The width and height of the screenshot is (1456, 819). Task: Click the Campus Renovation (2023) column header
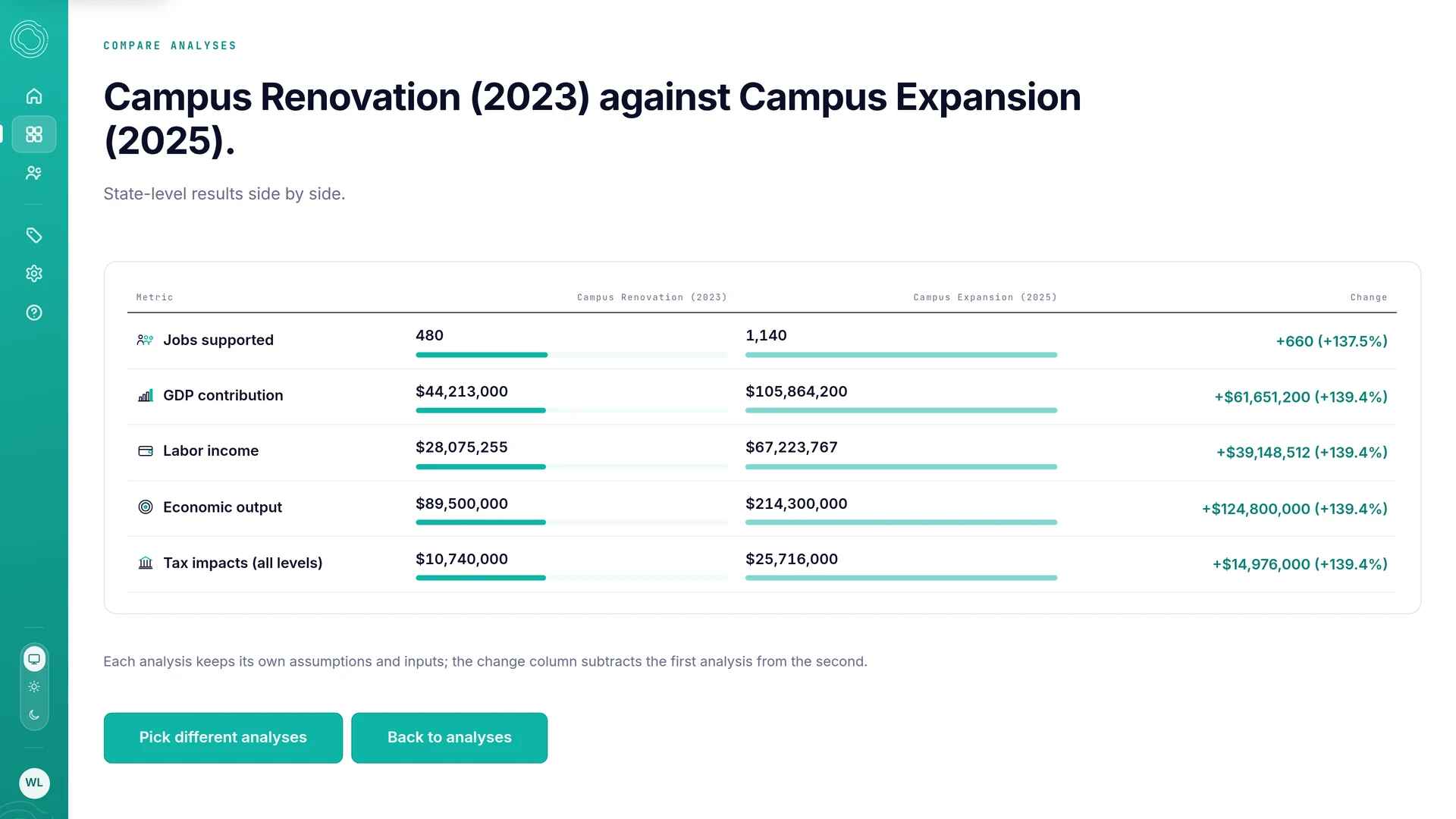pyautogui.click(x=651, y=297)
